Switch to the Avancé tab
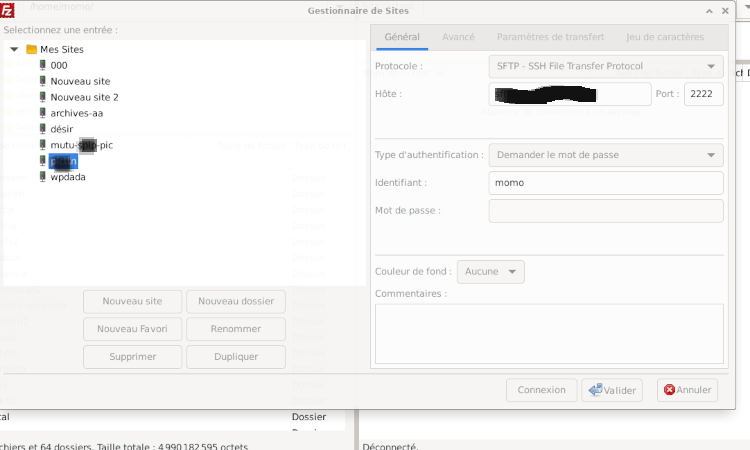Image resolution: width=750 pixels, height=450 pixels. tap(458, 37)
